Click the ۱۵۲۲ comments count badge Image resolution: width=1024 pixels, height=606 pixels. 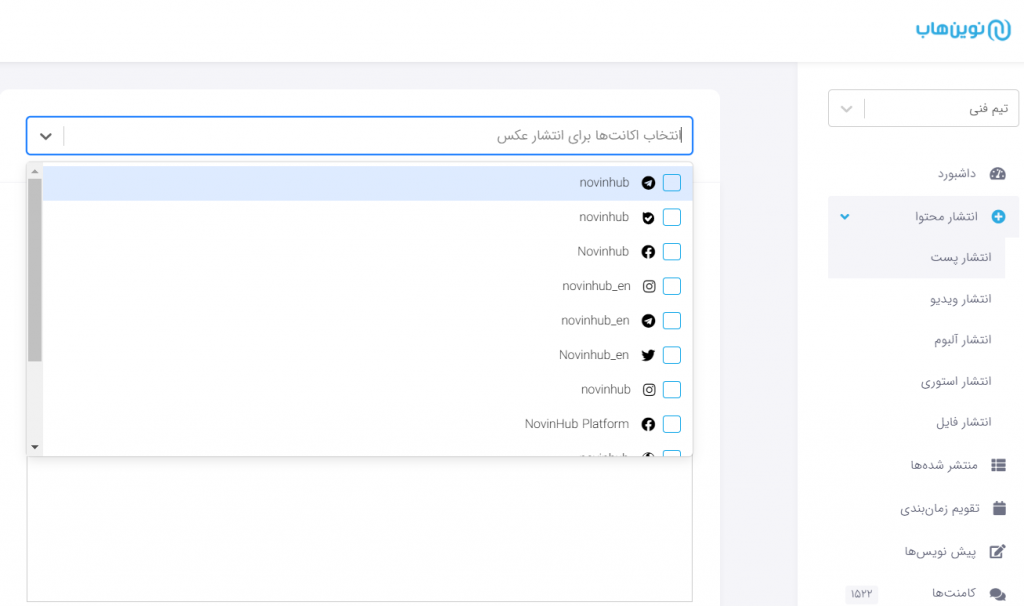[861, 594]
